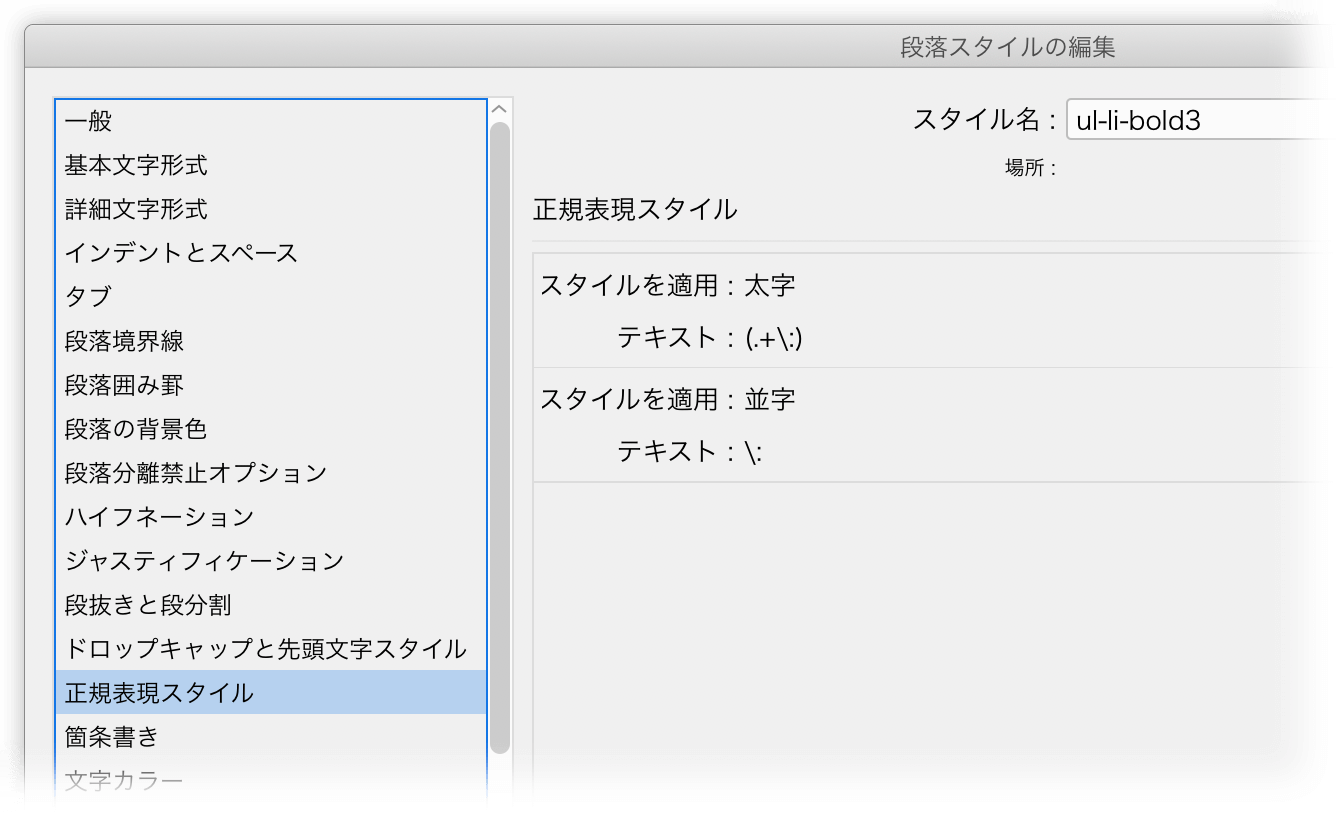Open the 詳細文字形式 category
Viewport: 1336px width, 813px height.
click(271, 209)
